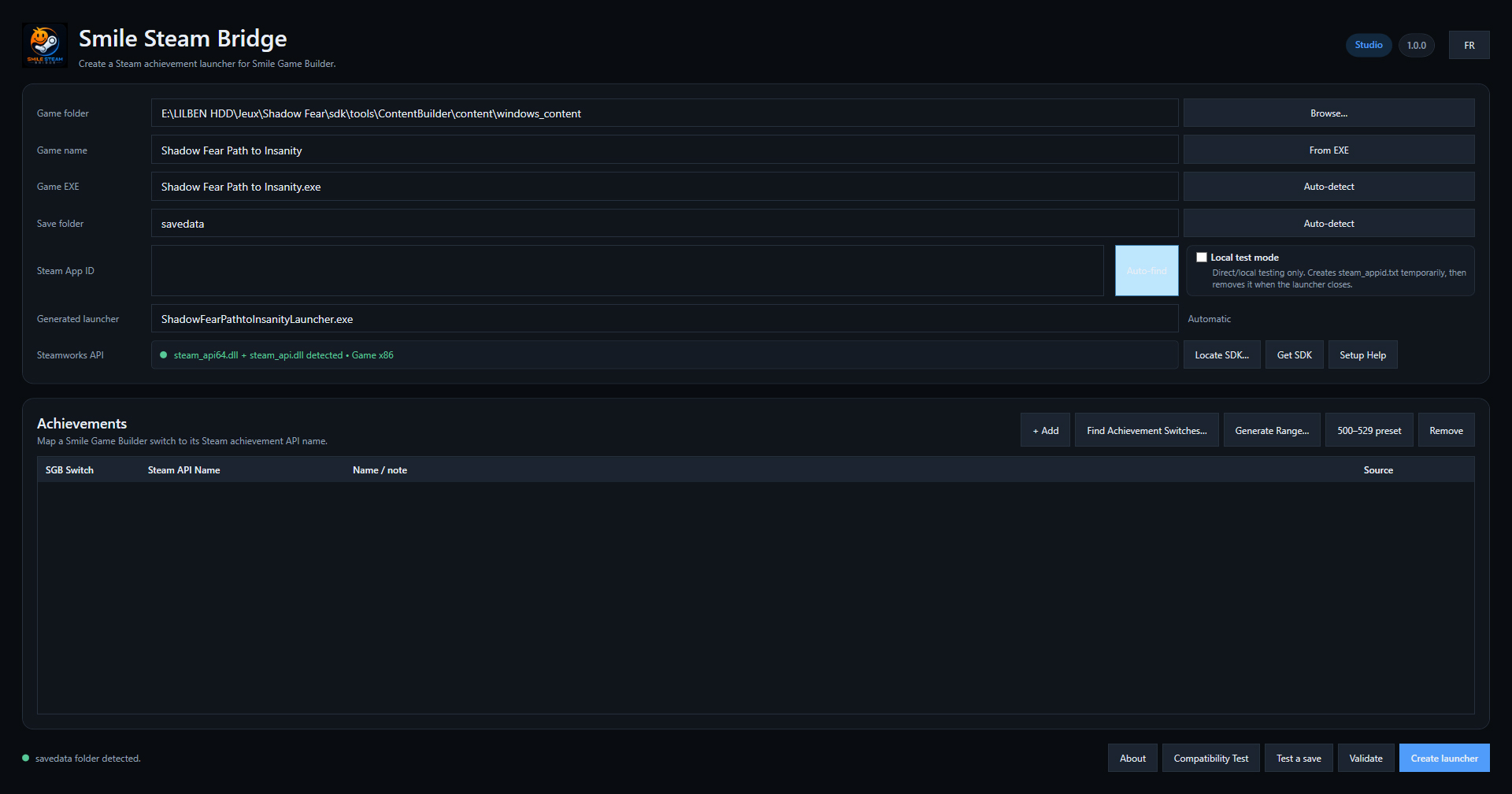This screenshot has width=1512, height=794.
Task: Click the Remove achievement button
Action: (x=1447, y=431)
